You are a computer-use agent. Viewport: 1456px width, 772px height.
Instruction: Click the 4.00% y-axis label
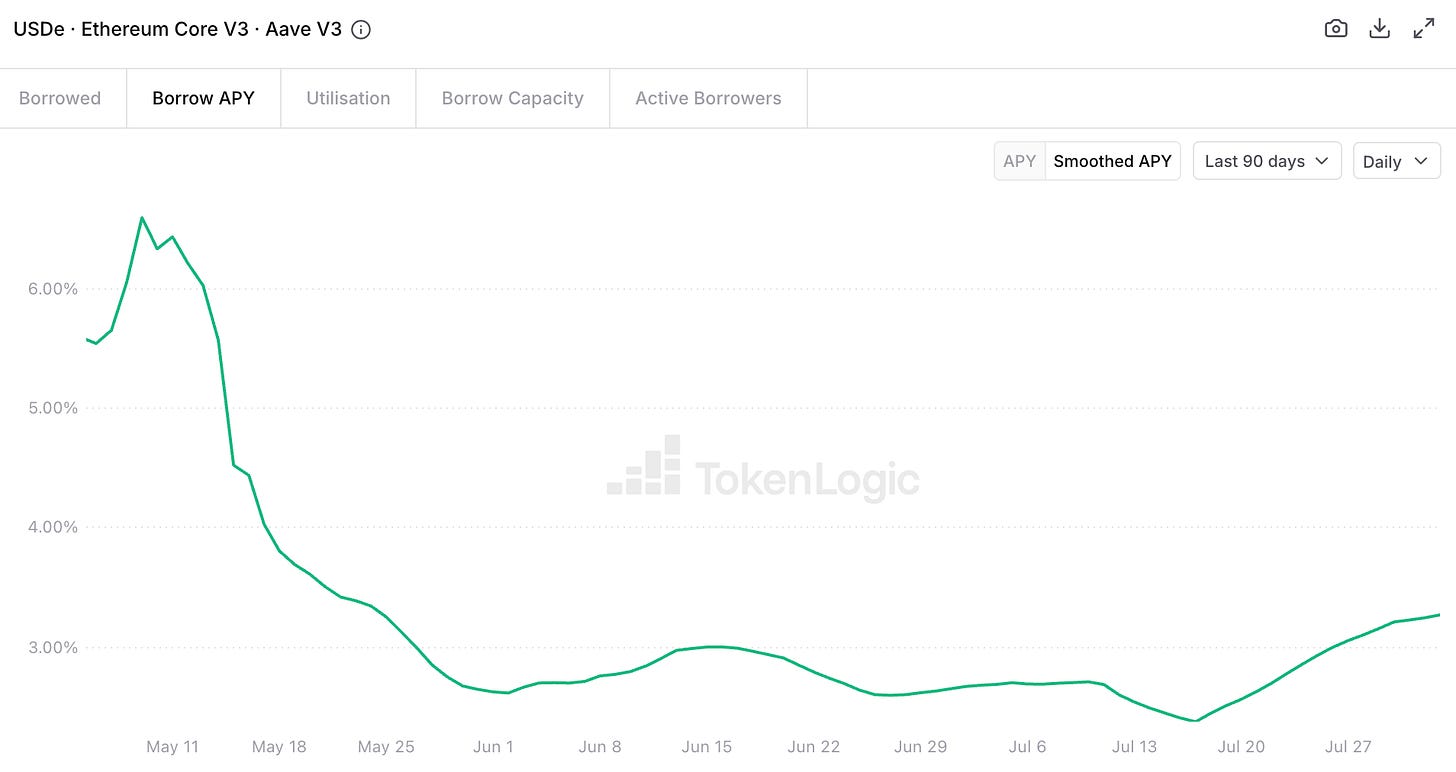coord(52,527)
